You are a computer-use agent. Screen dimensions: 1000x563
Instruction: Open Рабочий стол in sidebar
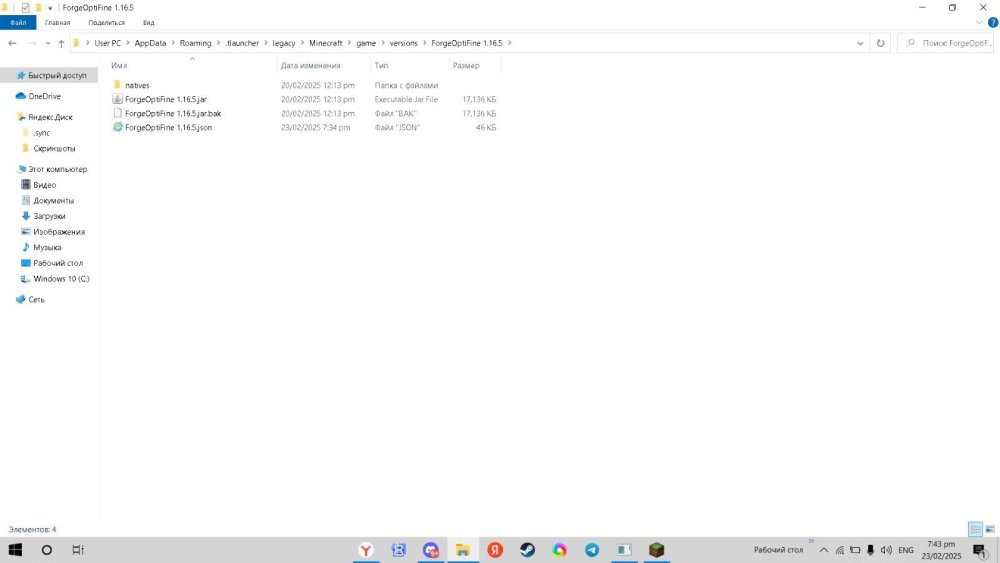[57, 263]
